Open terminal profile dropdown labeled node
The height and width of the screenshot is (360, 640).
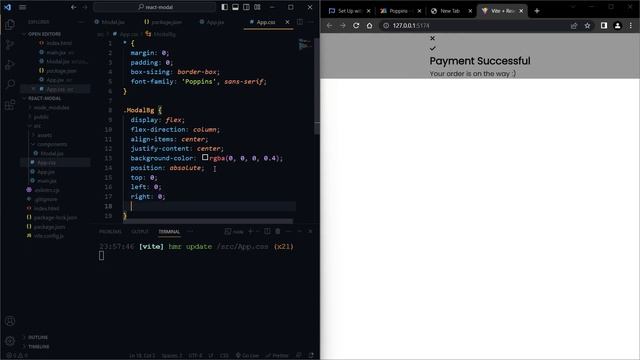click(x=234, y=231)
